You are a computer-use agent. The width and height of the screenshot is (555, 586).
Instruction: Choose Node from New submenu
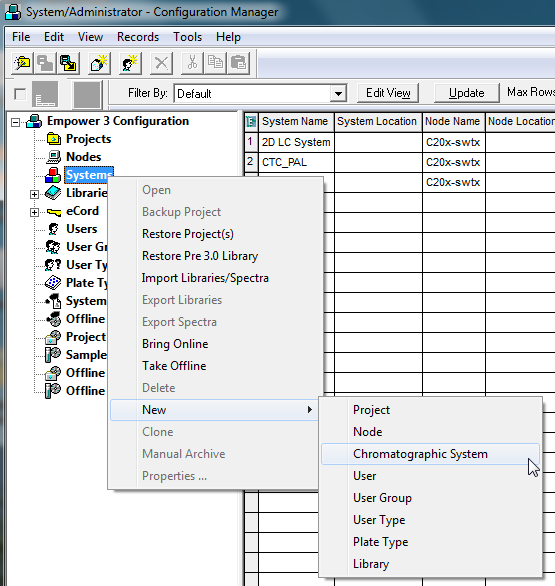(430, 432)
